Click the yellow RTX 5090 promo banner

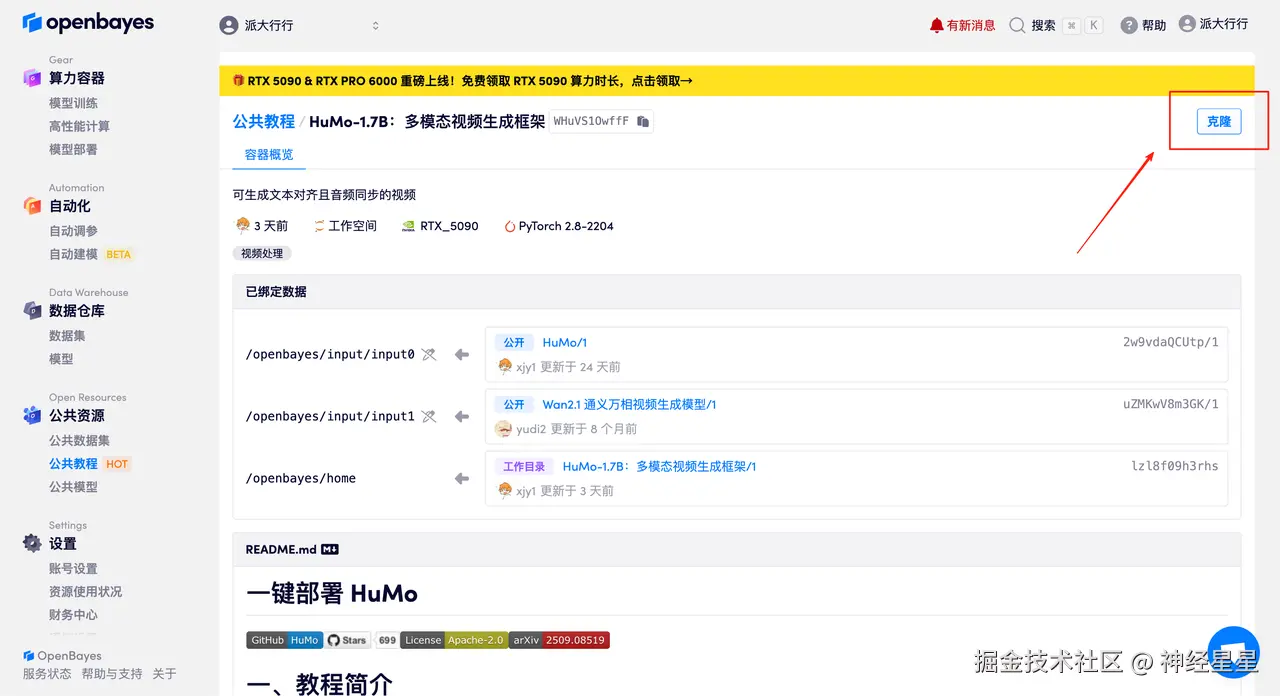736,81
